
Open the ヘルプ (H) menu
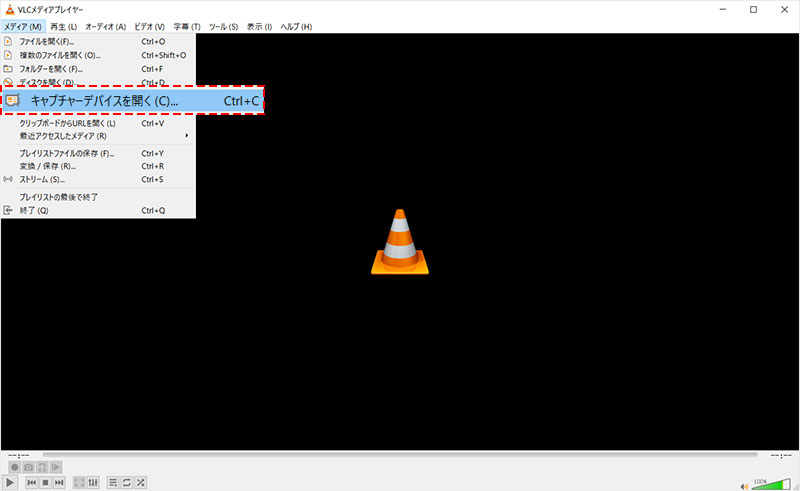coord(296,27)
